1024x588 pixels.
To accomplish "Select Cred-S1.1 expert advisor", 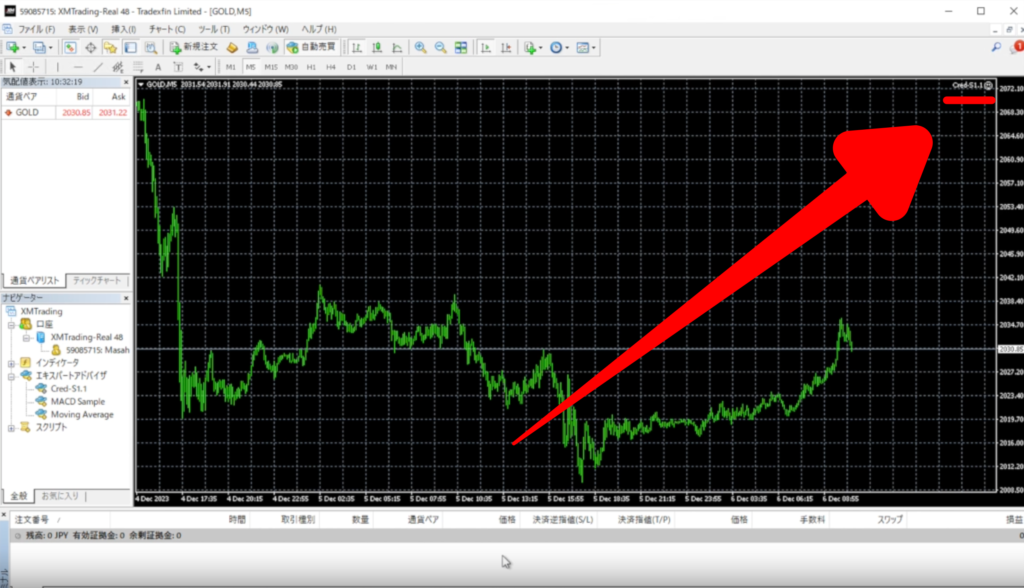I will click(x=69, y=389).
